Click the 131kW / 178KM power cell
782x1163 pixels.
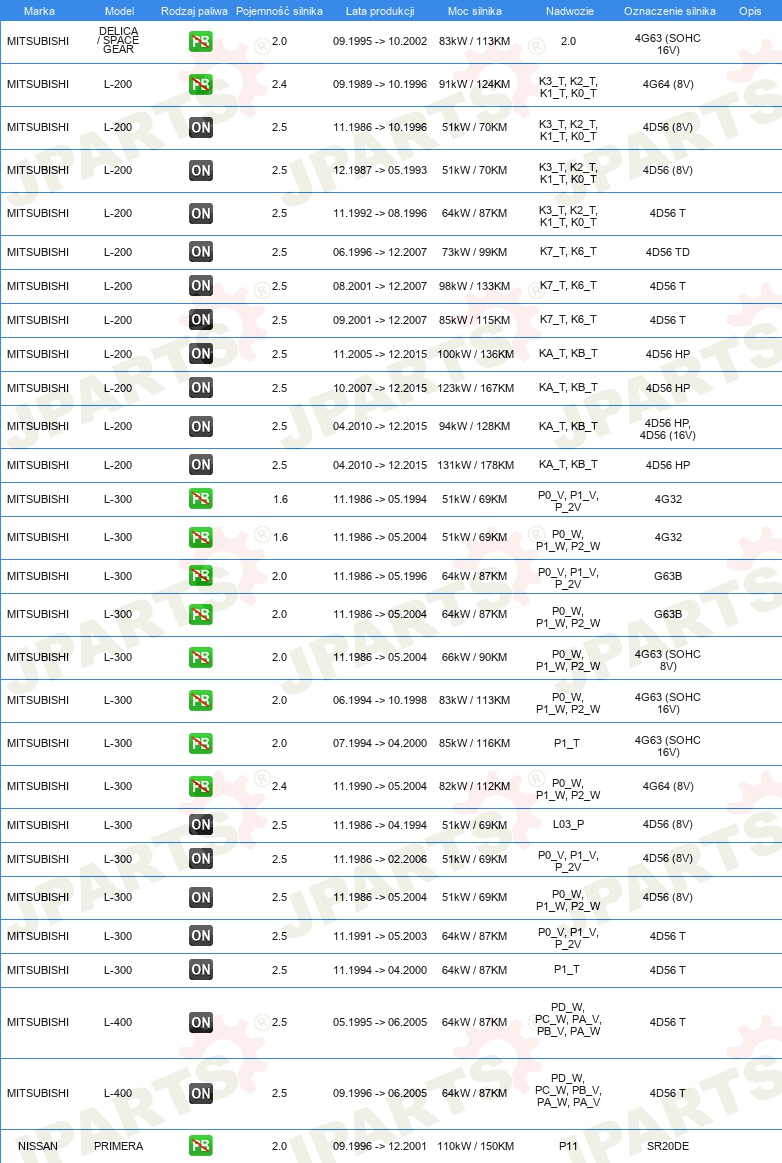point(476,465)
